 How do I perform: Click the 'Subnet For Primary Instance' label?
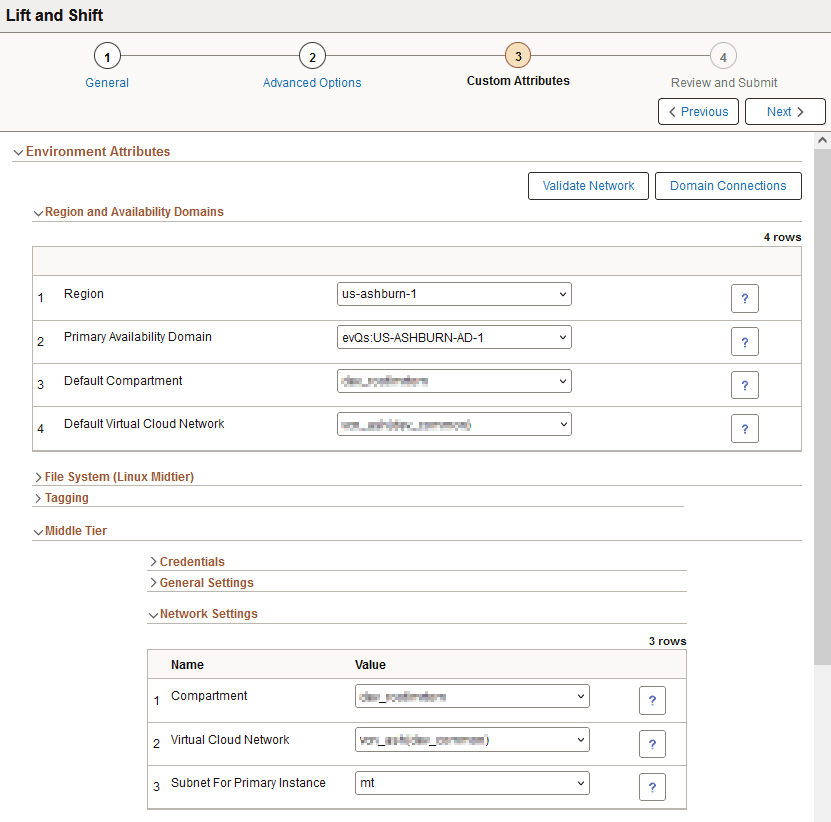point(248,783)
